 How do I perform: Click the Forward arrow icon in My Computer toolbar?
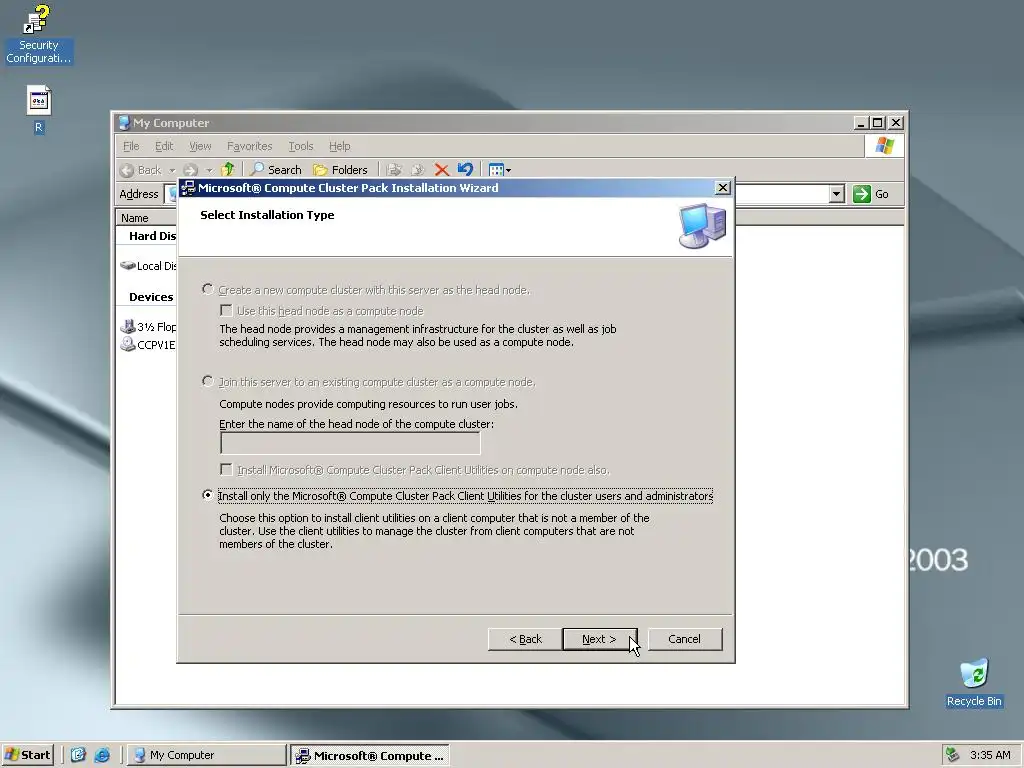point(190,170)
